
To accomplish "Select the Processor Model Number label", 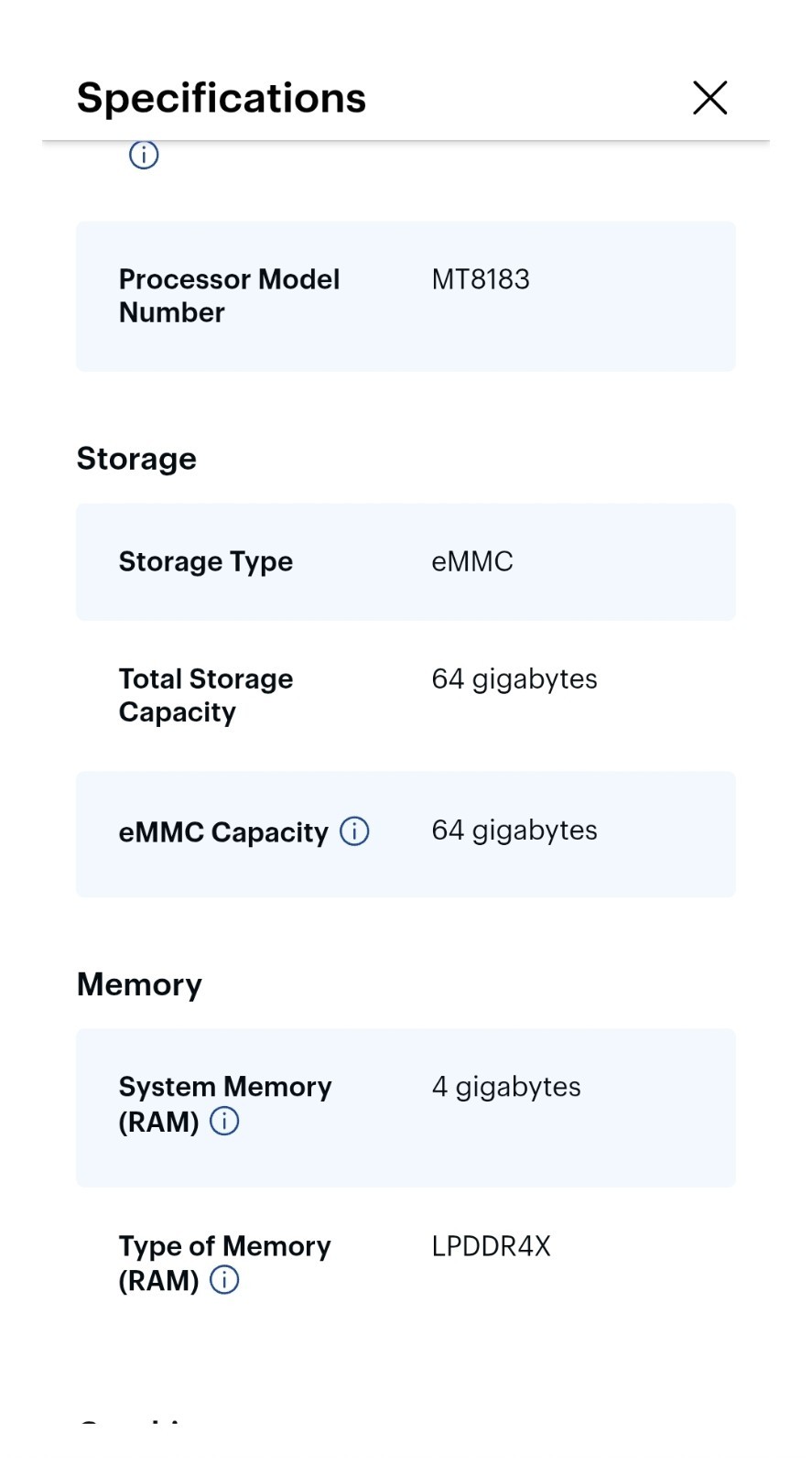I will [x=229, y=296].
